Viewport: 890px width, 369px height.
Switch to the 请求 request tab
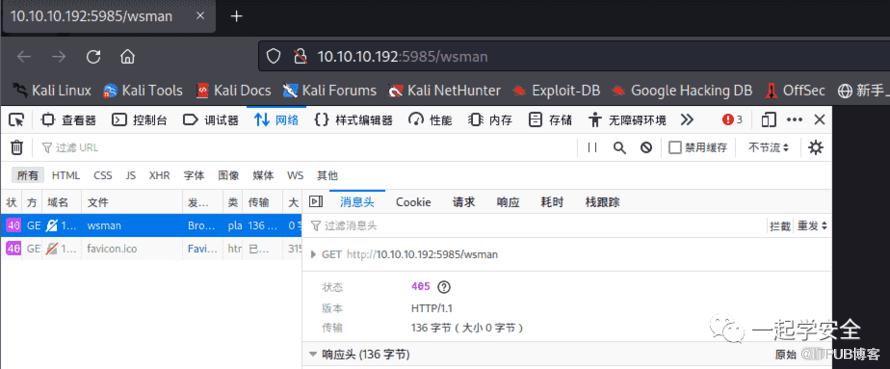464,202
